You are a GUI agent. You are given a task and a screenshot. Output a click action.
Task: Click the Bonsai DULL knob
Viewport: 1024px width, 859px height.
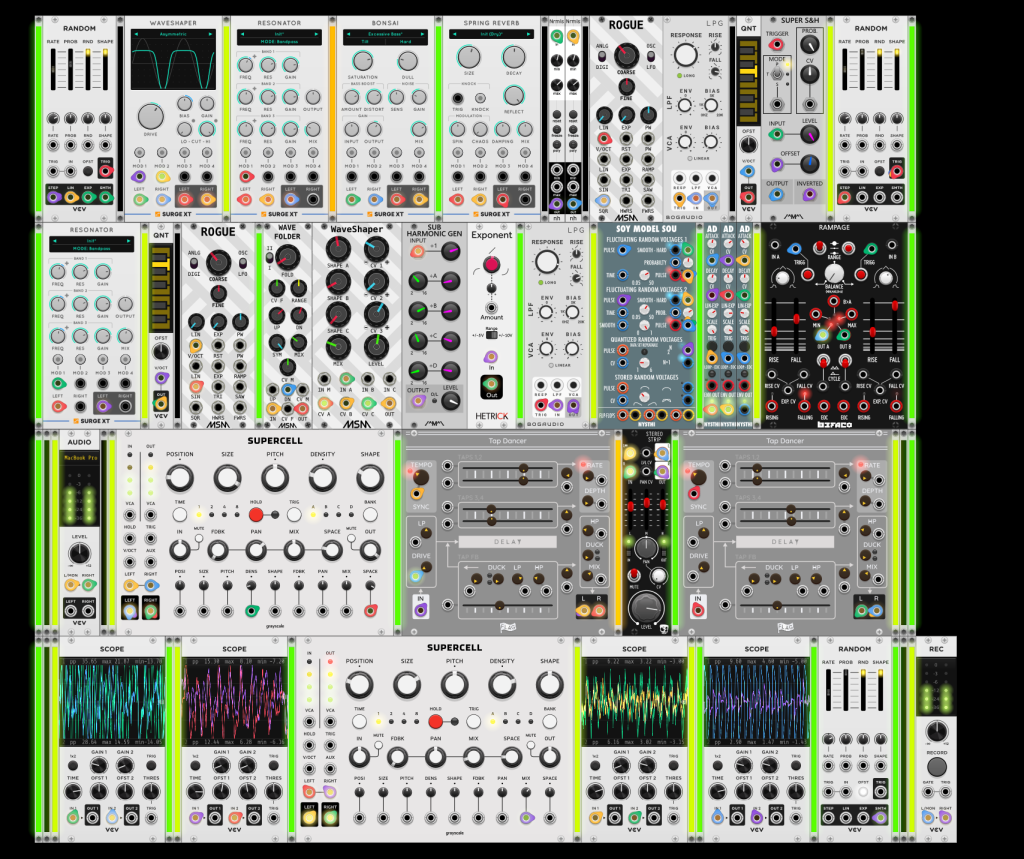pos(408,61)
